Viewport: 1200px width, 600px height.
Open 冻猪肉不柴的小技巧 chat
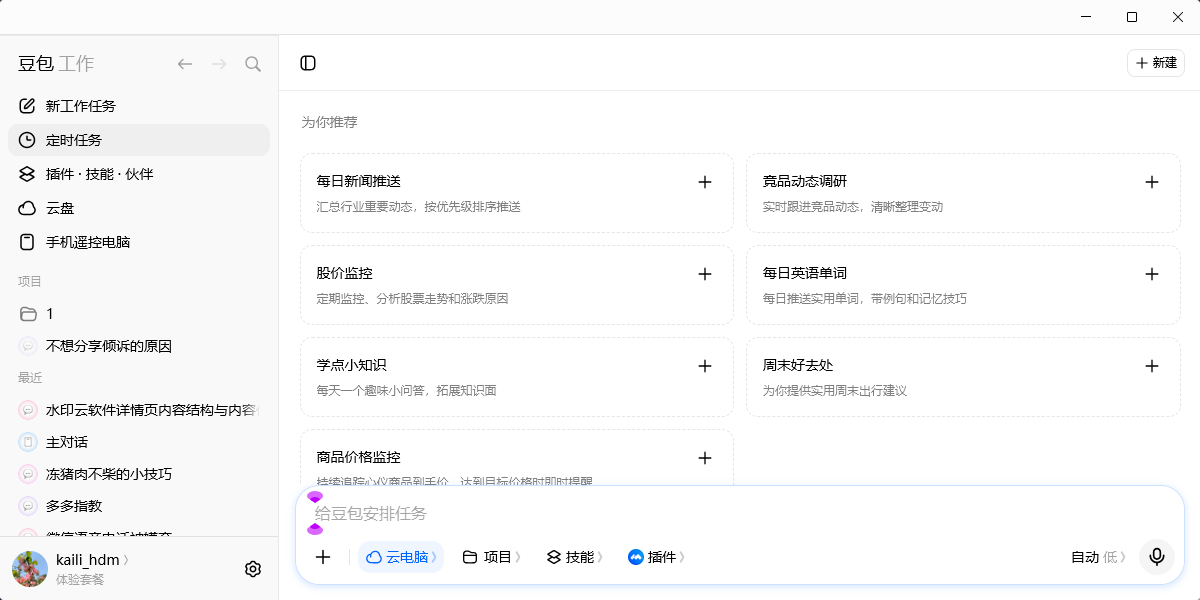(139, 474)
